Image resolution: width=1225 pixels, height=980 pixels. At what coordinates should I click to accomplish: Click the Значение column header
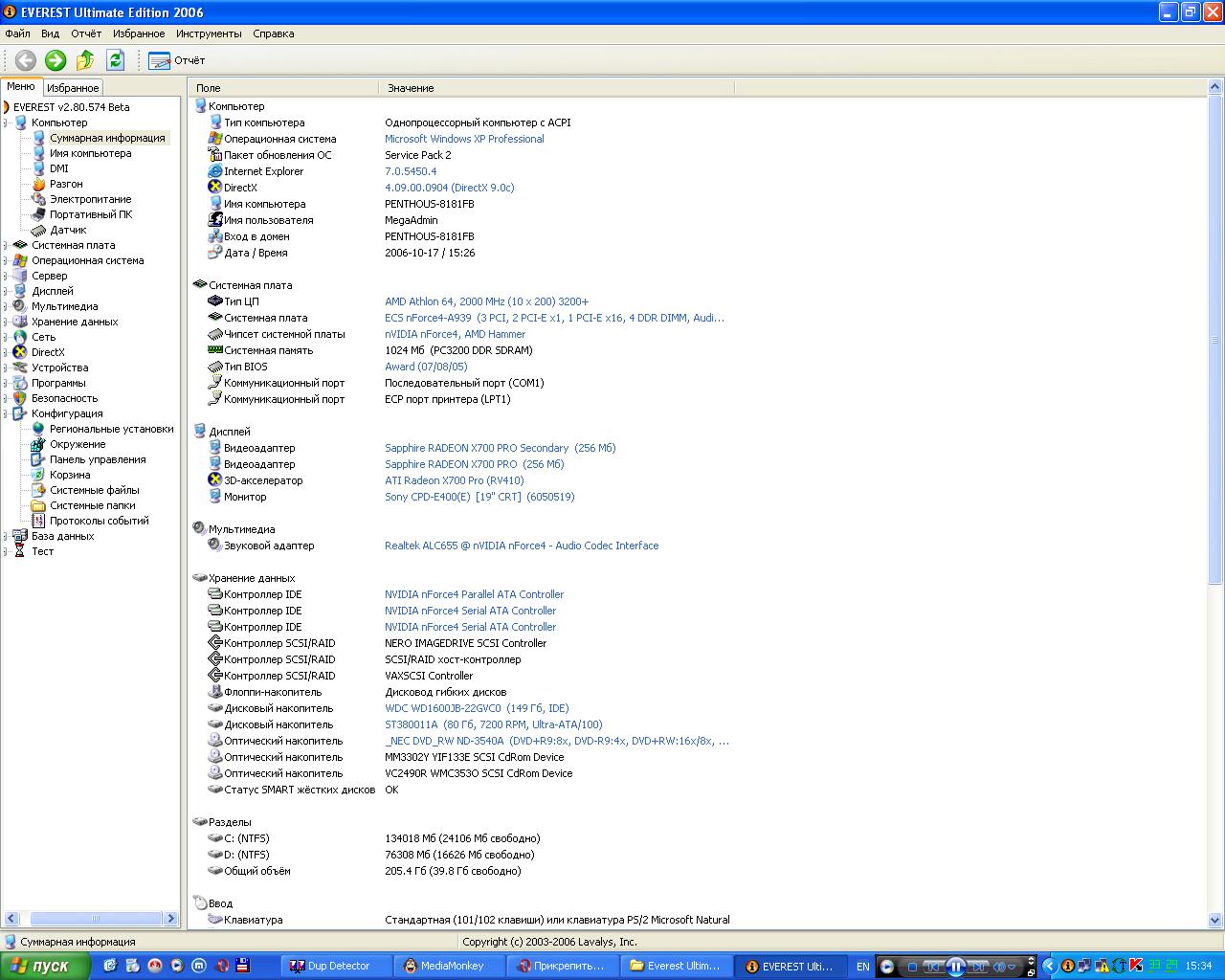pyautogui.click(x=556, y=88)
